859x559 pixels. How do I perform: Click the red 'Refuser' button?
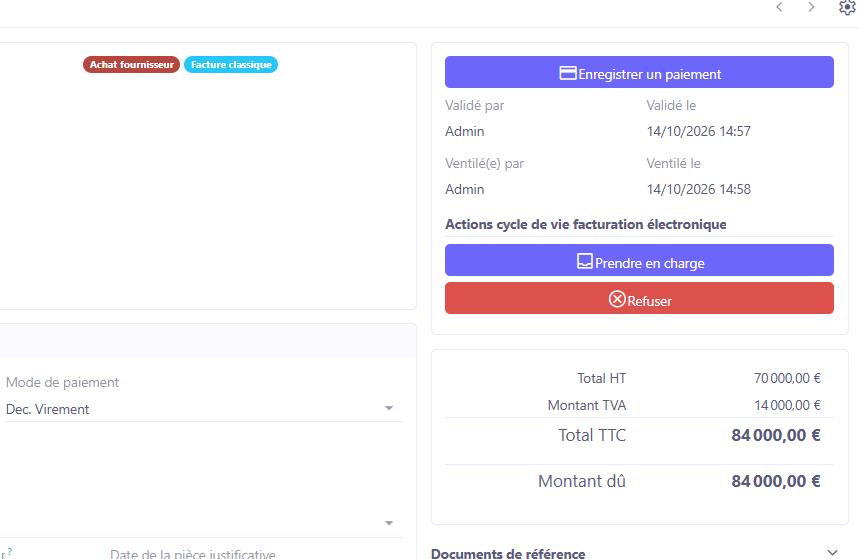pos(639,298)
